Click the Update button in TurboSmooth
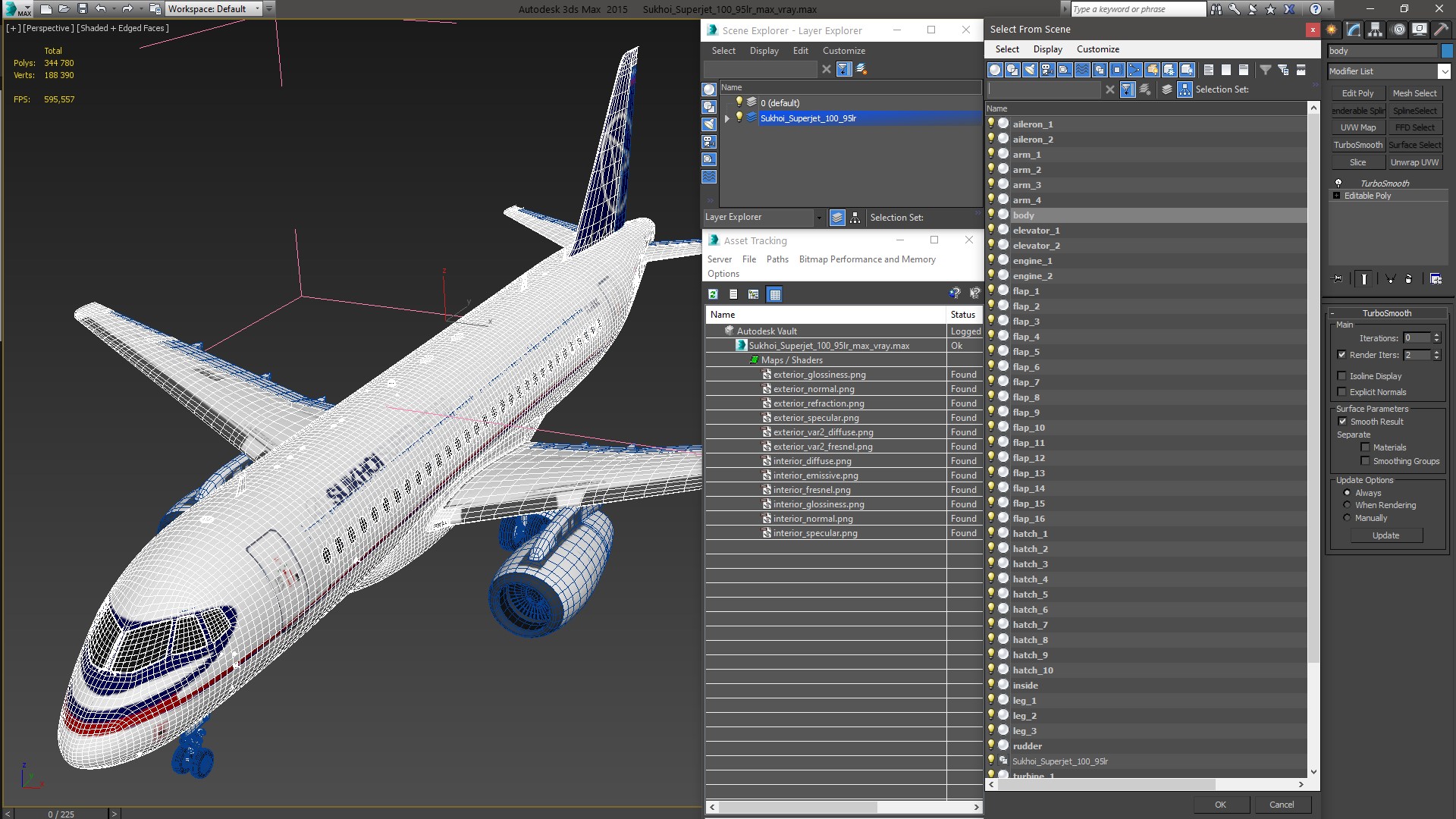Image resolution: width=1456 pixels, height=819 pixels. point(1385,535)
